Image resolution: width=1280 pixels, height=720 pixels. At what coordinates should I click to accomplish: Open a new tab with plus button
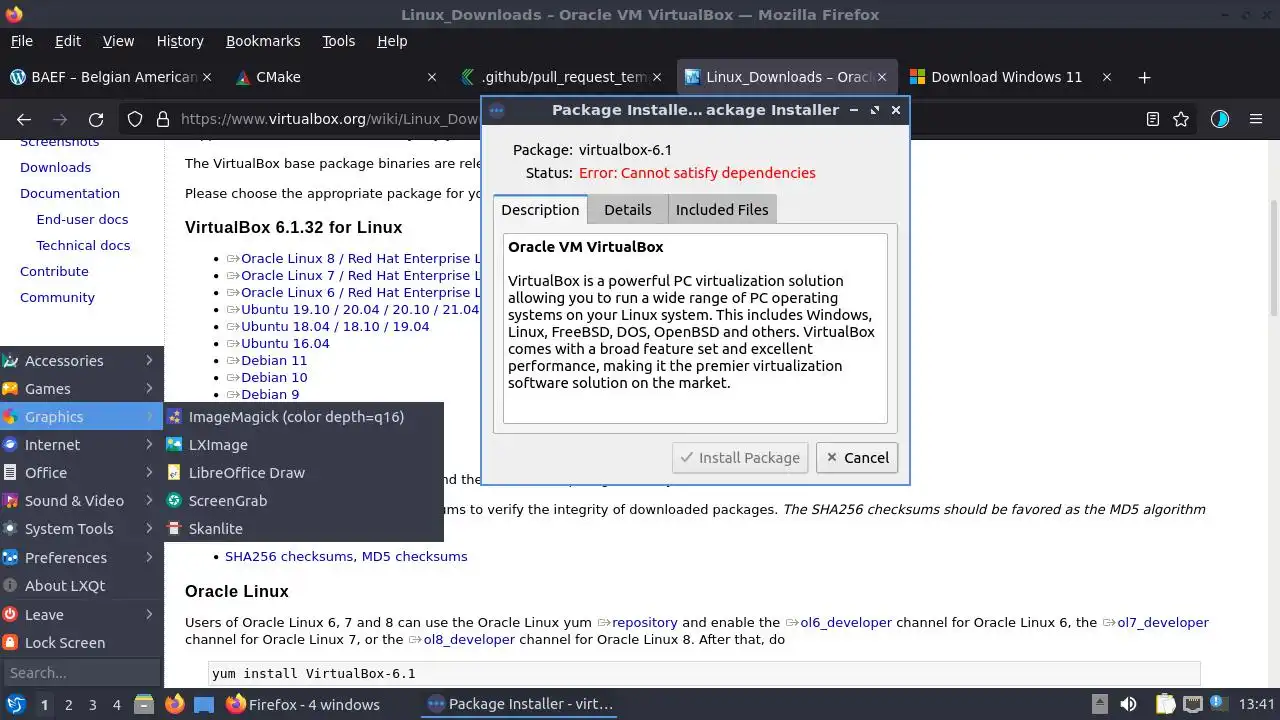click(1144, 77)
